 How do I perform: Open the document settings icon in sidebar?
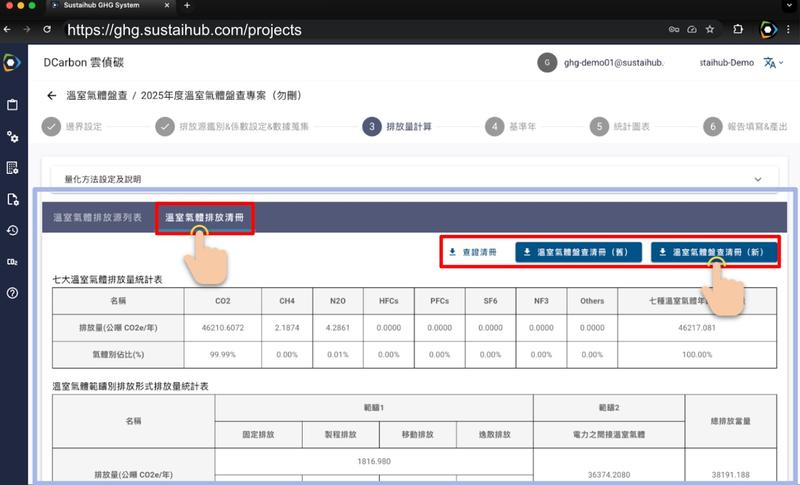(12, 199)
